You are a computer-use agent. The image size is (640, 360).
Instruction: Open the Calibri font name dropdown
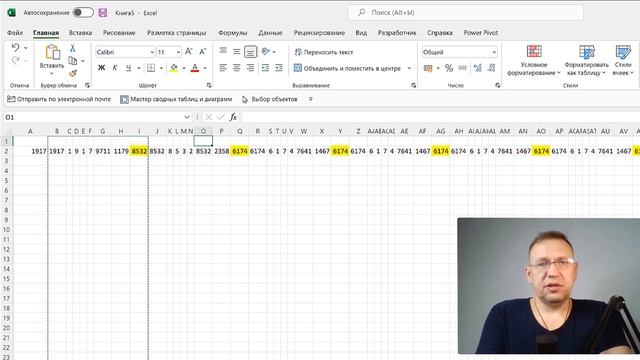[152, 52]
